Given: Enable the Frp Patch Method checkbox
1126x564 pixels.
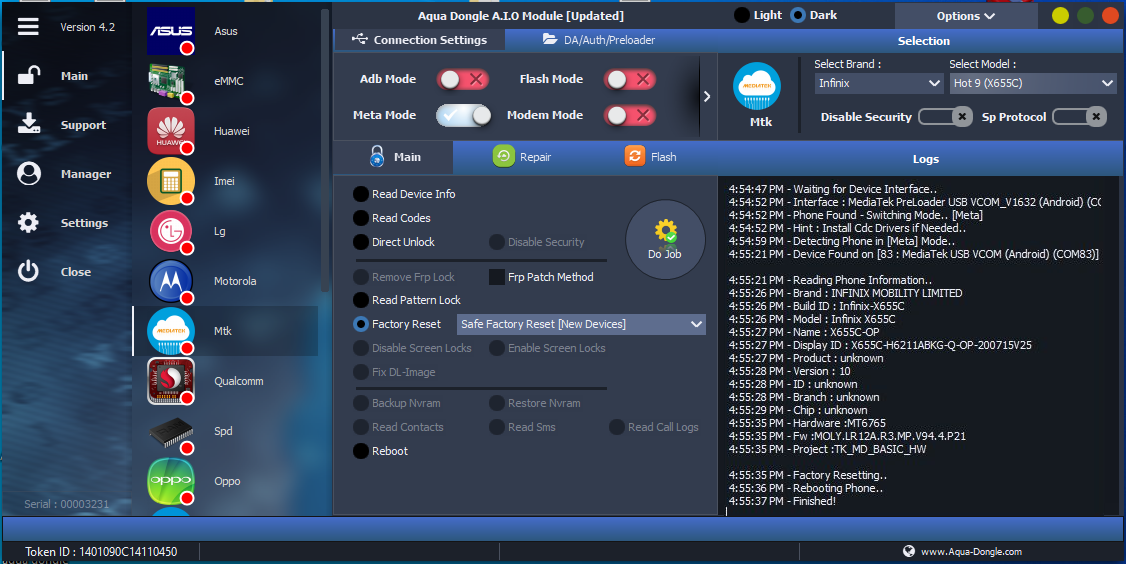Looking at the screenshot, I should [497, 277].
